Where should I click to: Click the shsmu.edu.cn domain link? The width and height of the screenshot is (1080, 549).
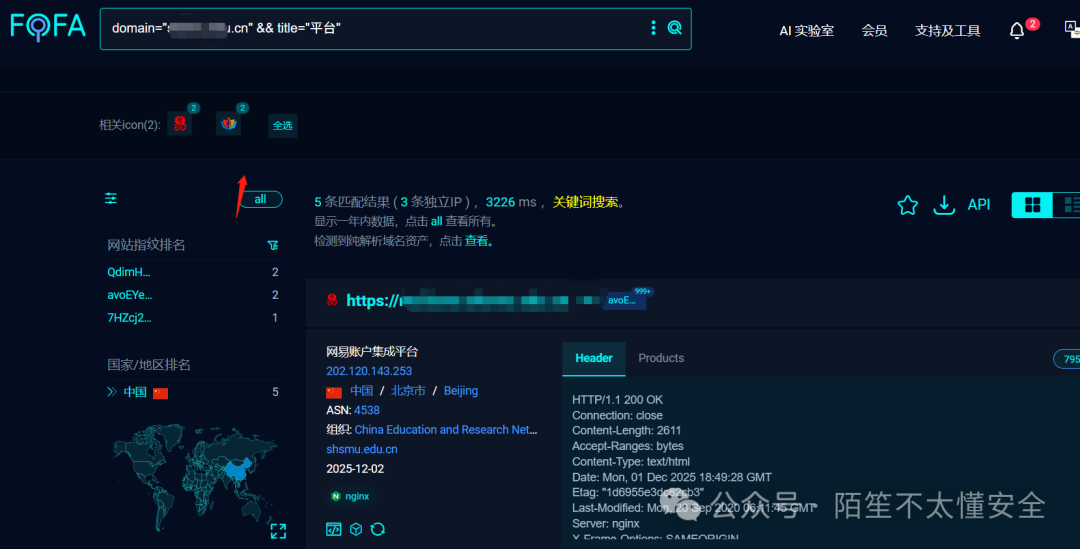pyautogui.click(x=362, y=449)
